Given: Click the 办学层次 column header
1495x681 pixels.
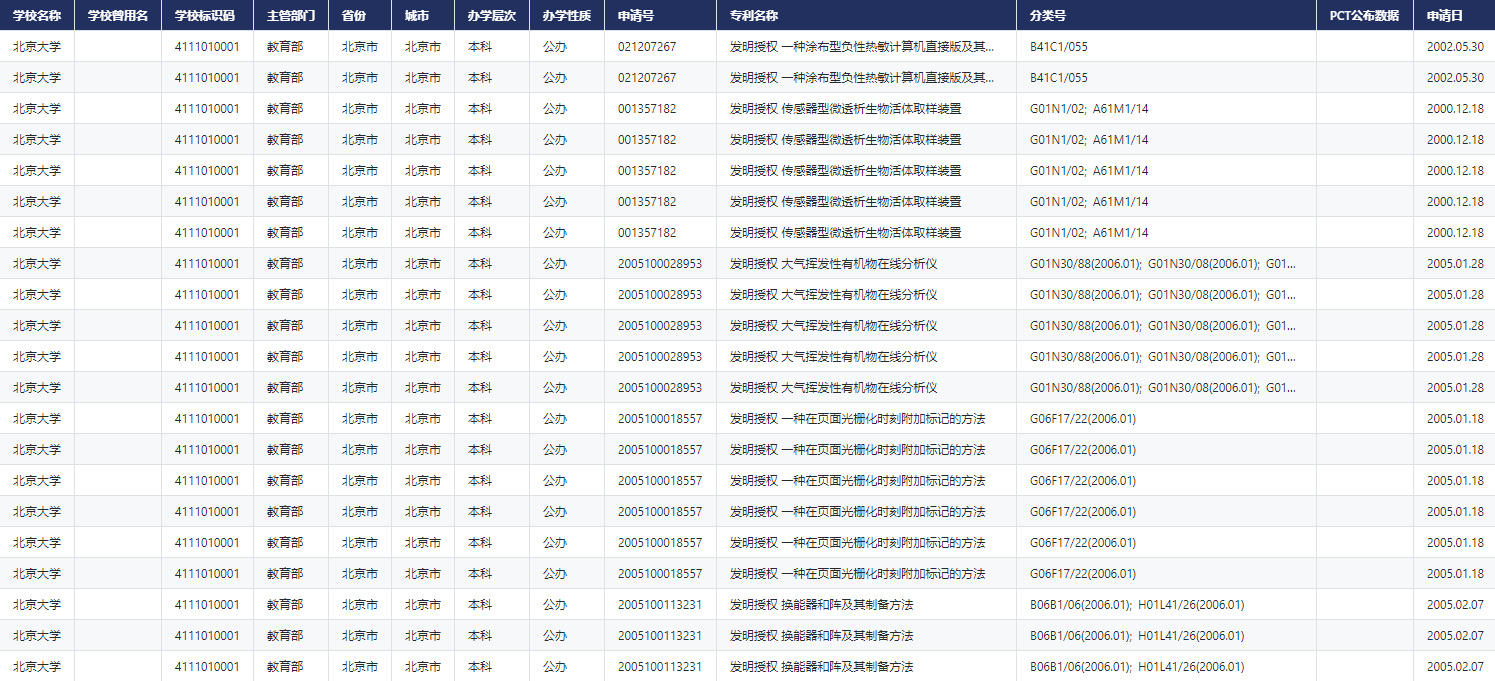Looking at the screenshot, I should pyautogui.click(x=492, y=16).
